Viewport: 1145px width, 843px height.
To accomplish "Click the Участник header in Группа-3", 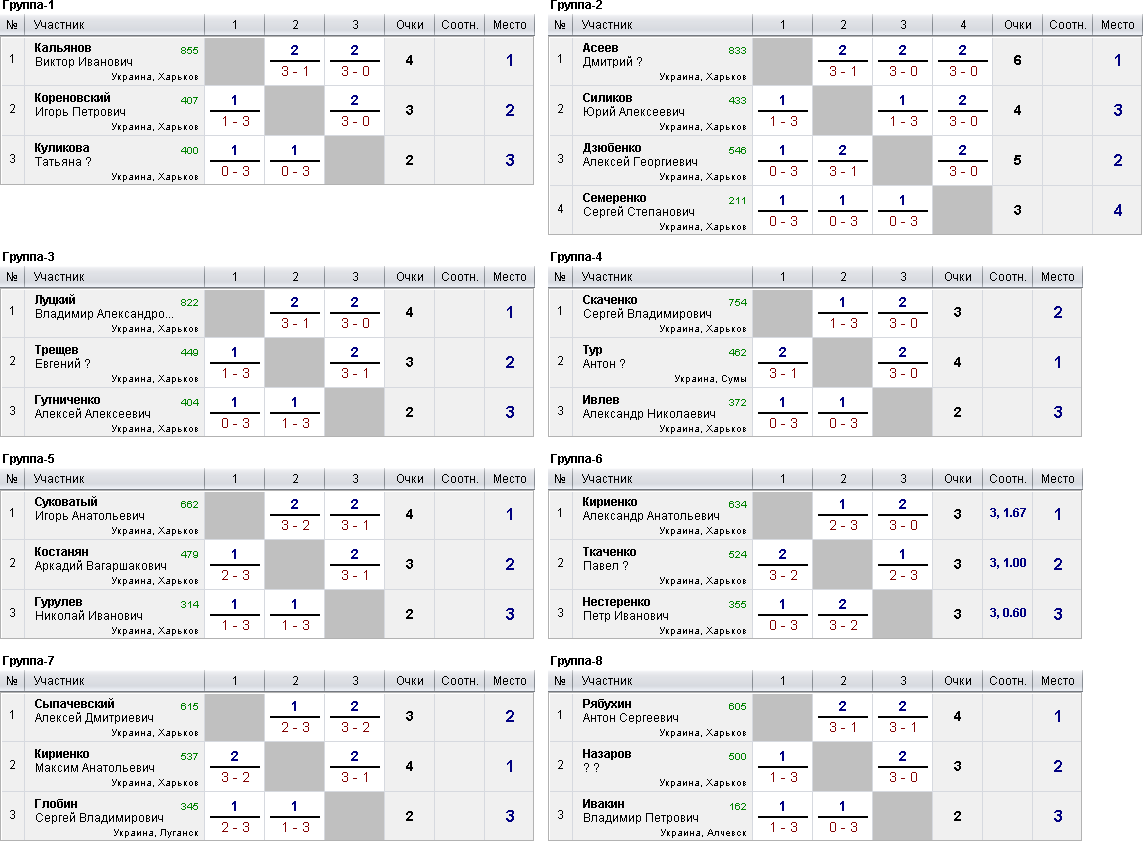I will [x=59, y=277].
